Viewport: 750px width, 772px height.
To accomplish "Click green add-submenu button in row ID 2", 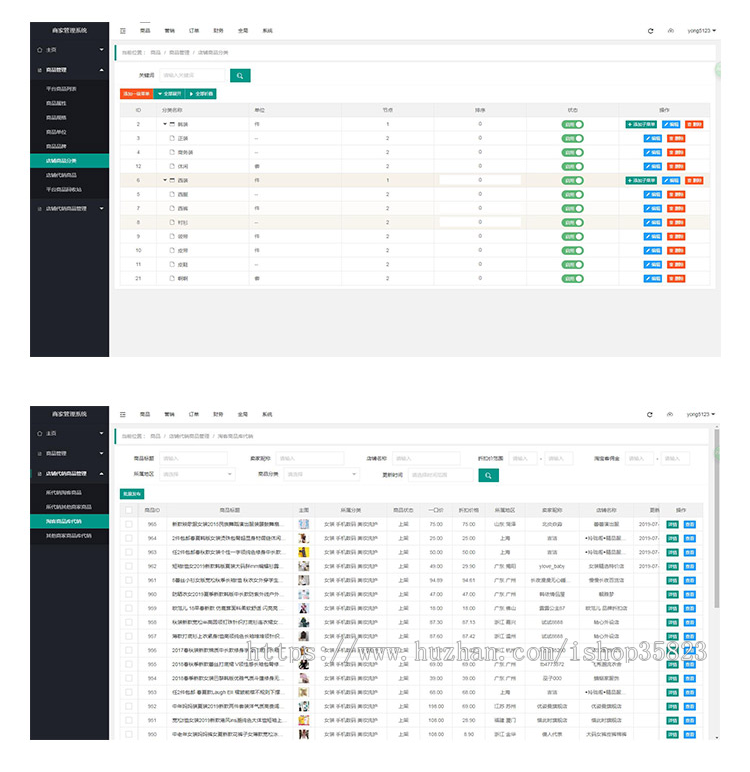I will 641,124.
